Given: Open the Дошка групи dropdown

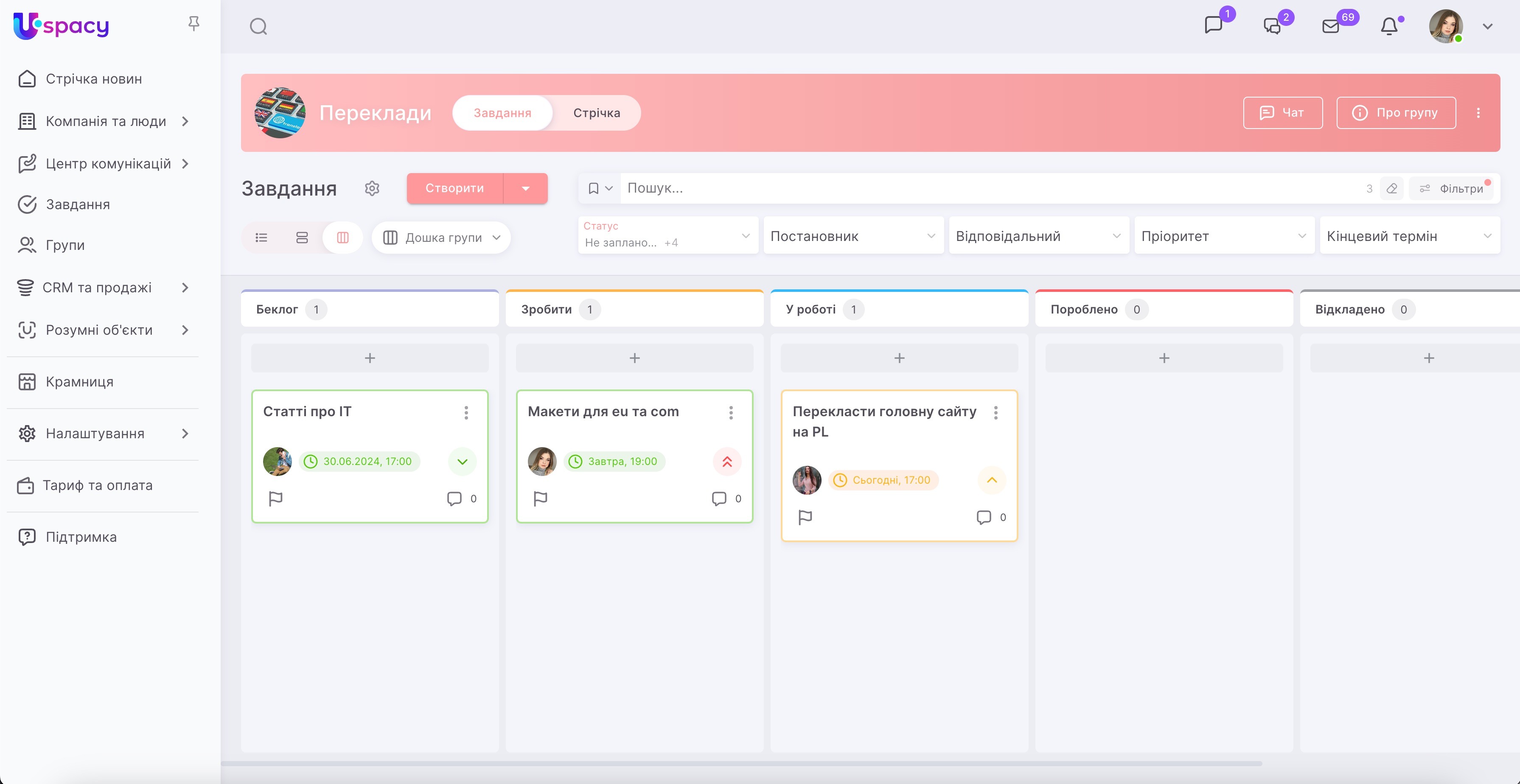Looking at the screenshot, I should [x=441, y=238].
